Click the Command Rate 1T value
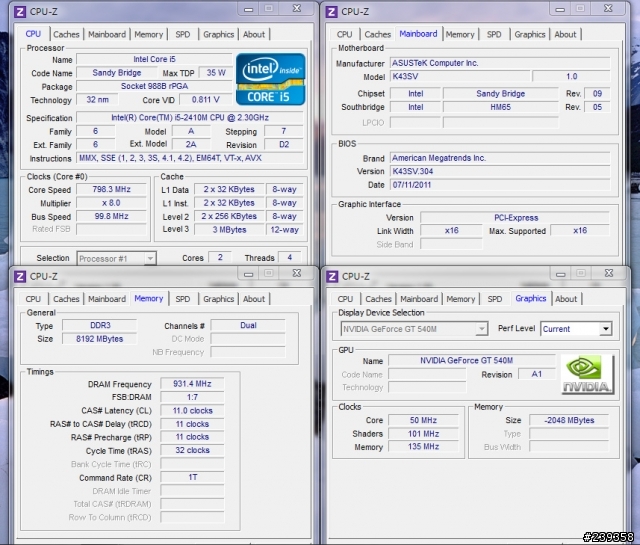640x545 pixels. click(192, 477)
